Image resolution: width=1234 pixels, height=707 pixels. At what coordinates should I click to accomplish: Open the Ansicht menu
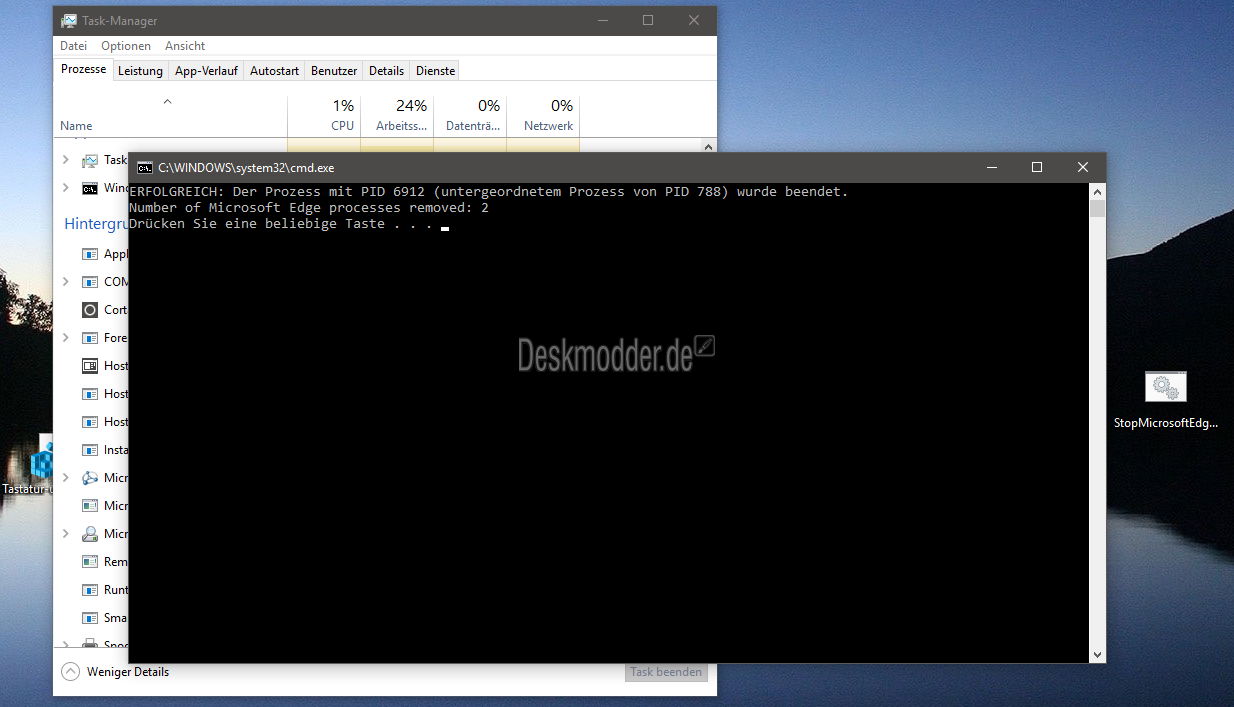point(185,46)
